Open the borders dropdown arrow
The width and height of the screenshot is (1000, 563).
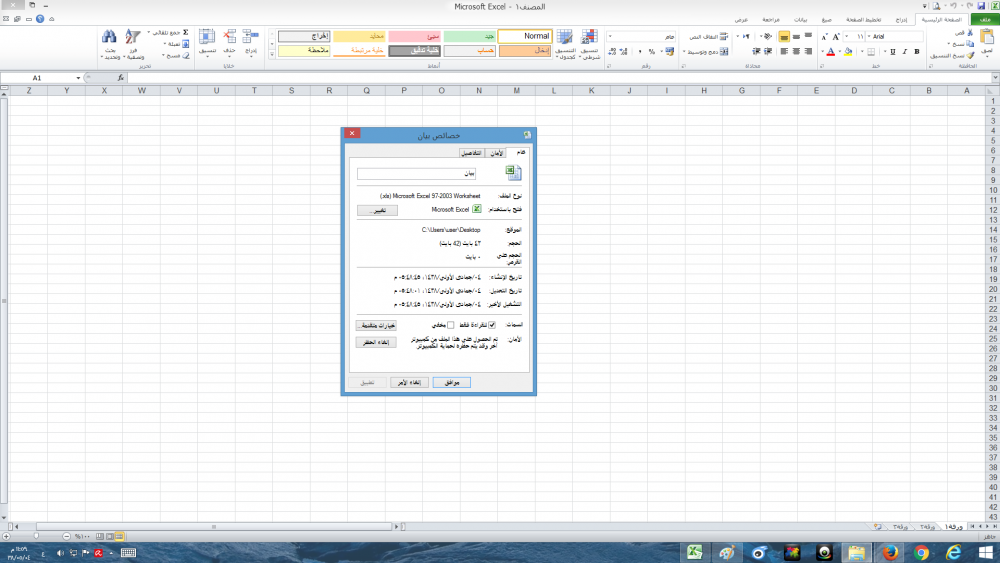[x=862, y=52]
